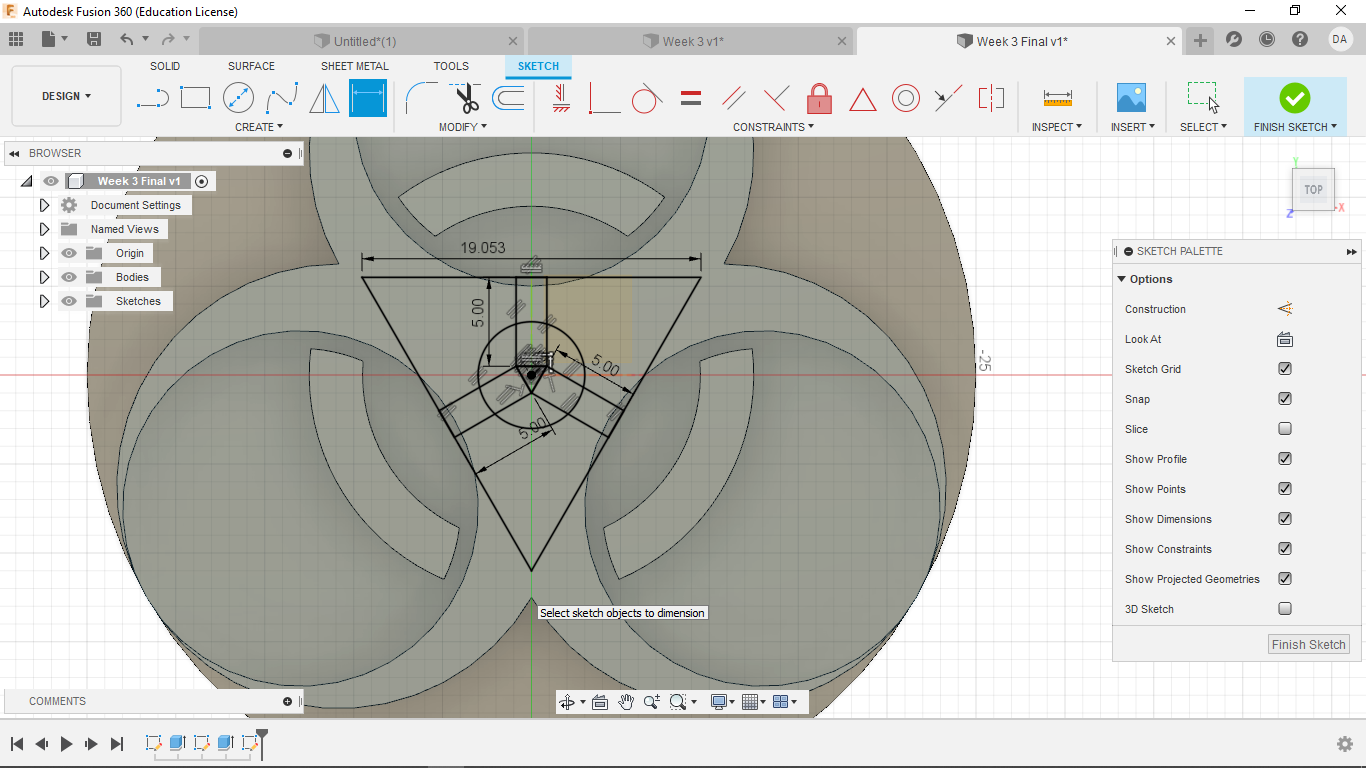Screen dimensions: 1366x768
Task: Toggle Show Dimensions checkbox
Action: [x=1285, y=519]
